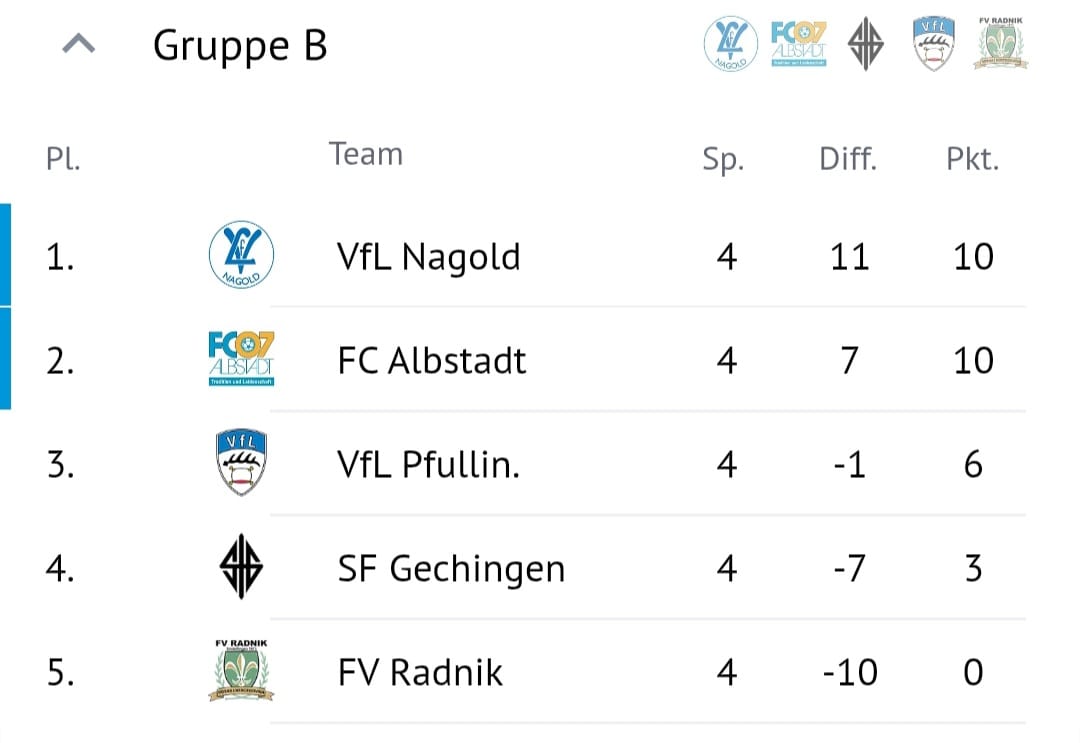Click the VfL Nagold logo in first table row
1080x743 pixels.
[x=241, y=255]
